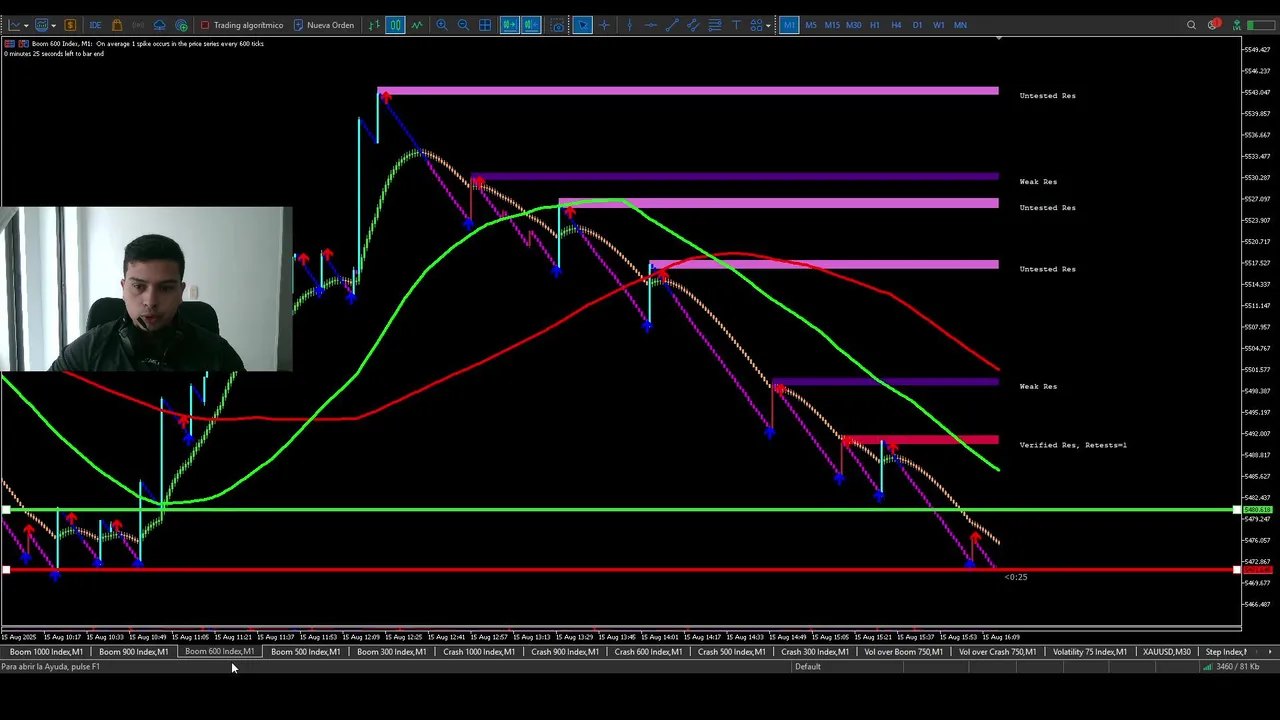Switch chart to candlesticks
The image size is (1280, 720).
pos(395,25)
